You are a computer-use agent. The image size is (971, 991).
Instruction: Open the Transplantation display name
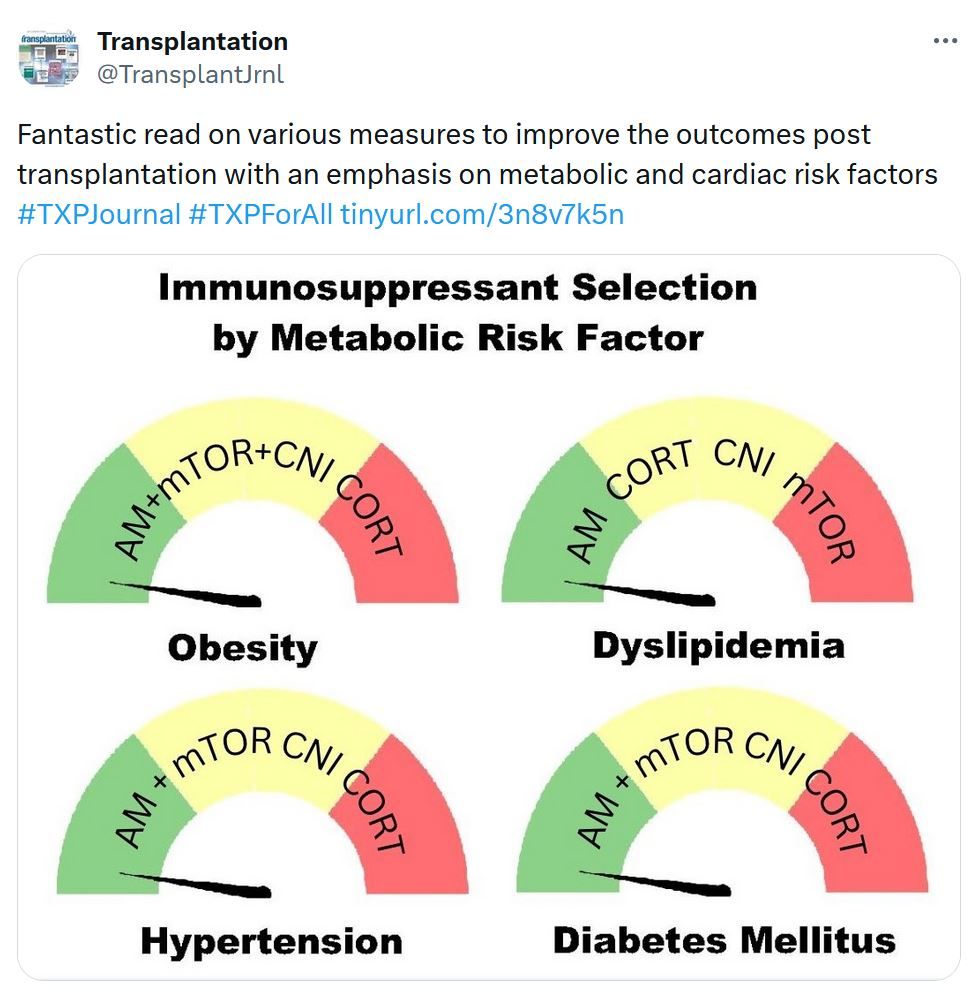pyautogui.click(x=192, y=42)
